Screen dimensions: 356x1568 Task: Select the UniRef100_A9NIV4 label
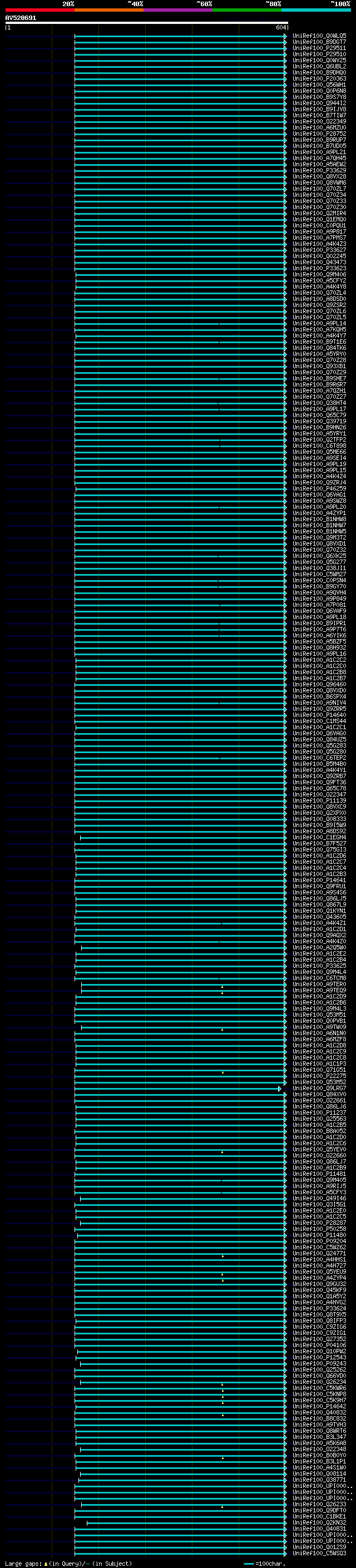click(319, 703)
